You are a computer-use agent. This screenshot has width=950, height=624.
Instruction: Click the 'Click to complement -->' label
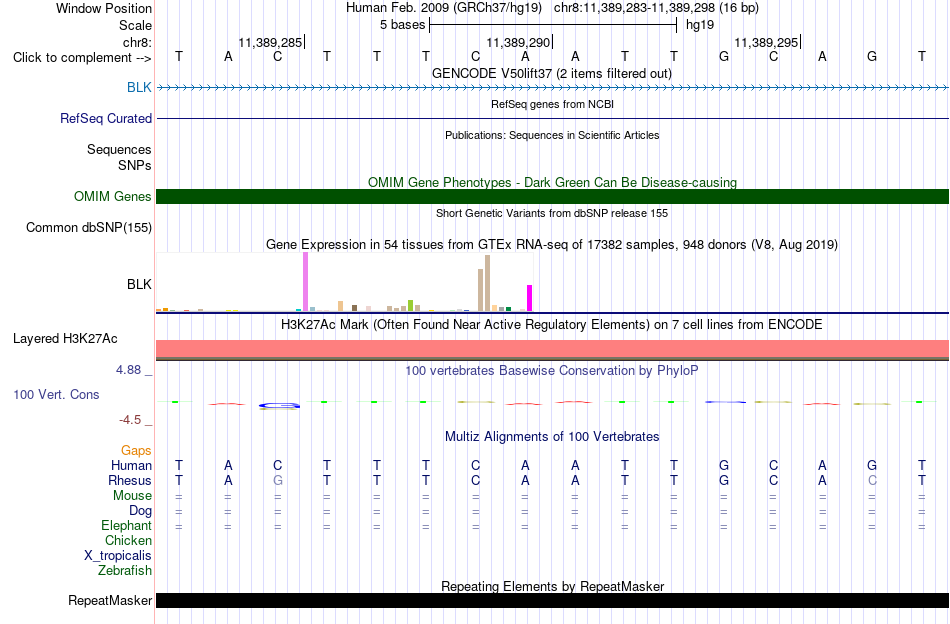(x=82, y=58)
